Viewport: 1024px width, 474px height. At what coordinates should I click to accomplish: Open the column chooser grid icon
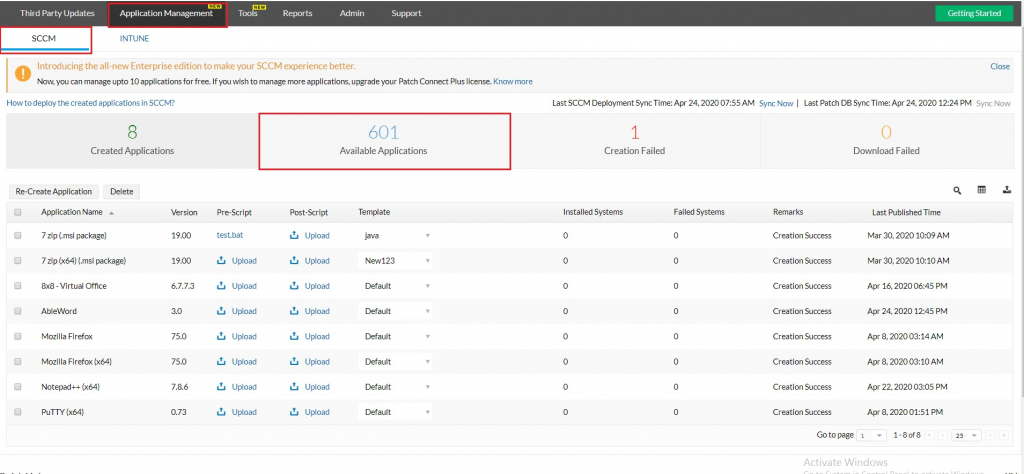[981, 190]
